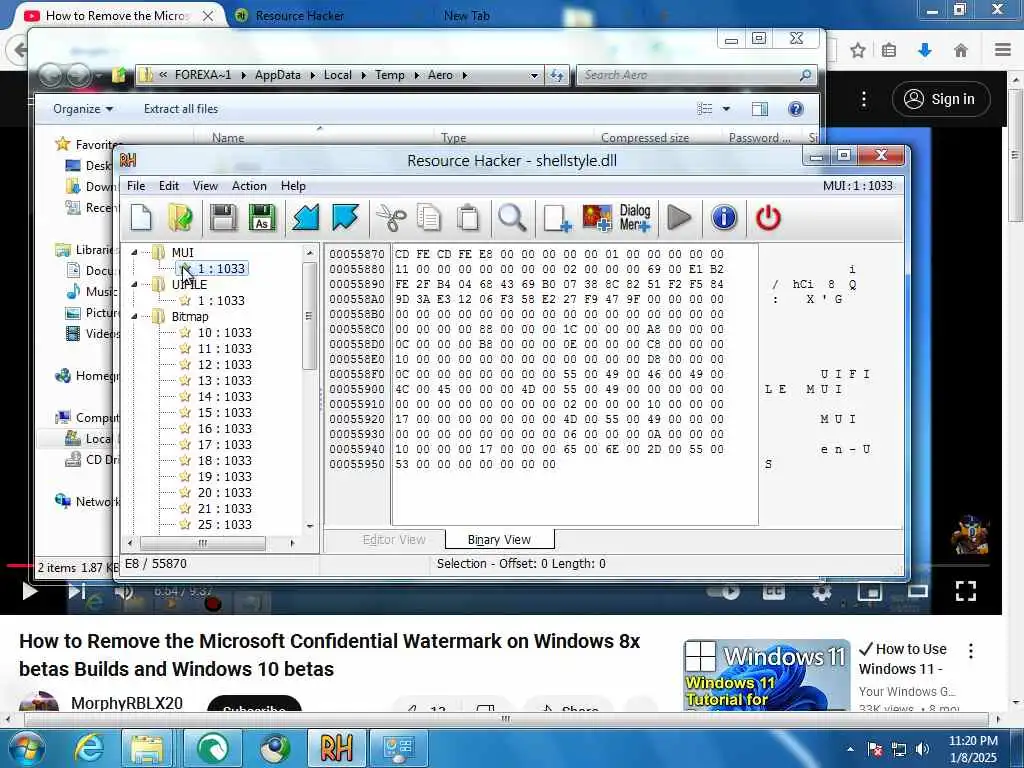The width and height of the screenshot is (1024, 768).
Task: Click the New blank script toolbar icon
Action: 141,217
